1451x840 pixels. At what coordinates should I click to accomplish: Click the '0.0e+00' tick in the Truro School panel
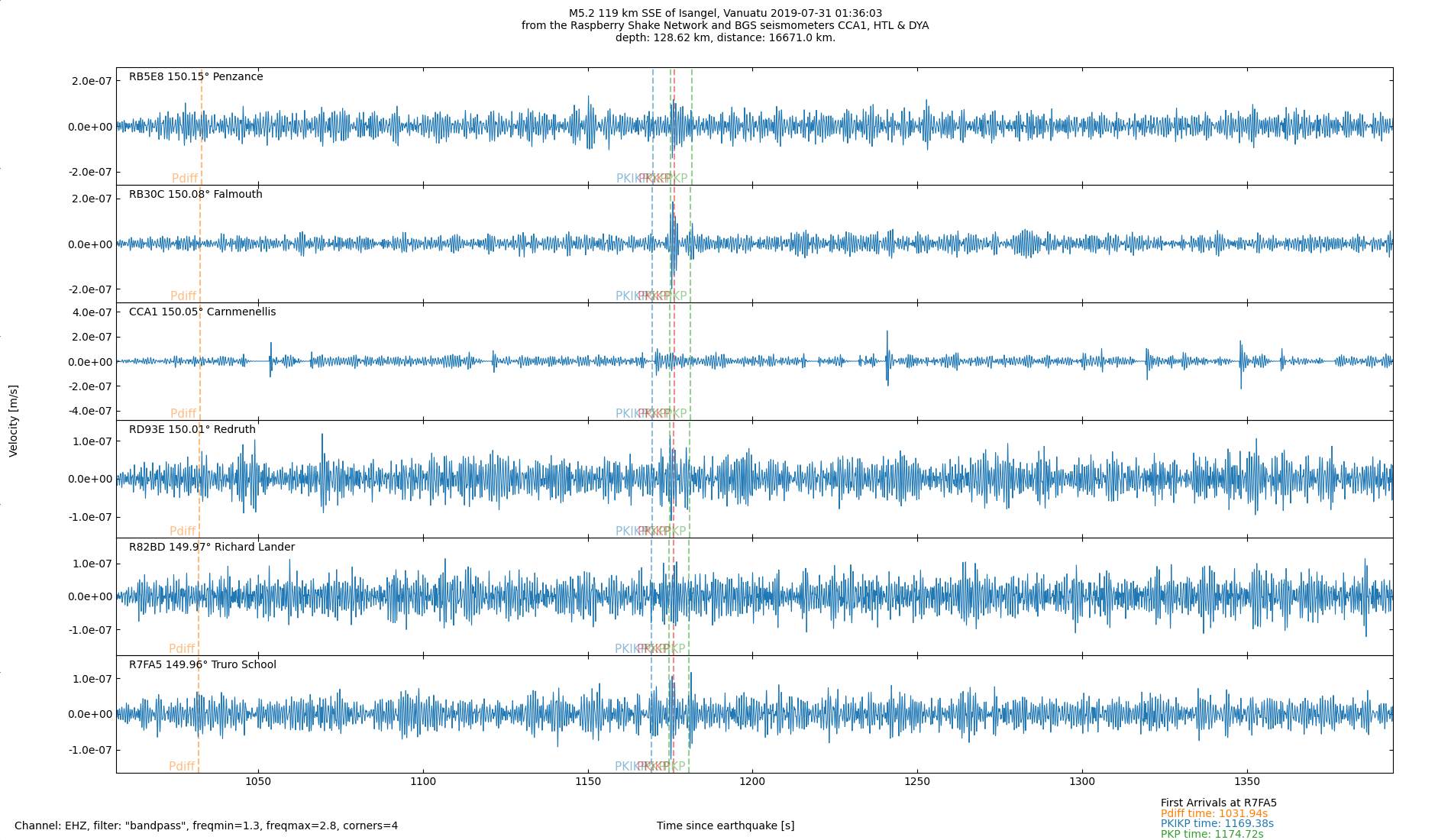point(90,715)
